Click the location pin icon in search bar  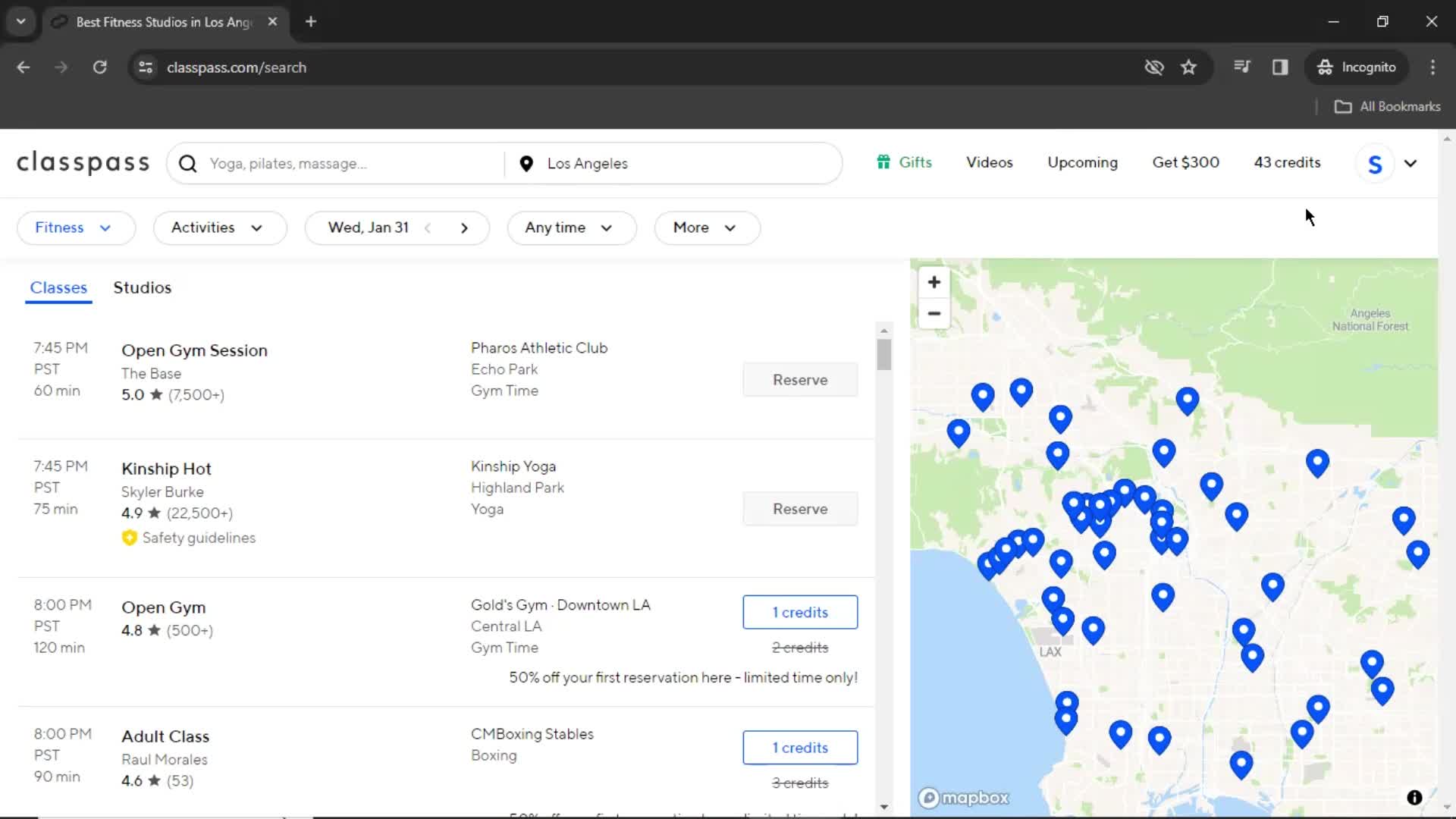[527, 163]
